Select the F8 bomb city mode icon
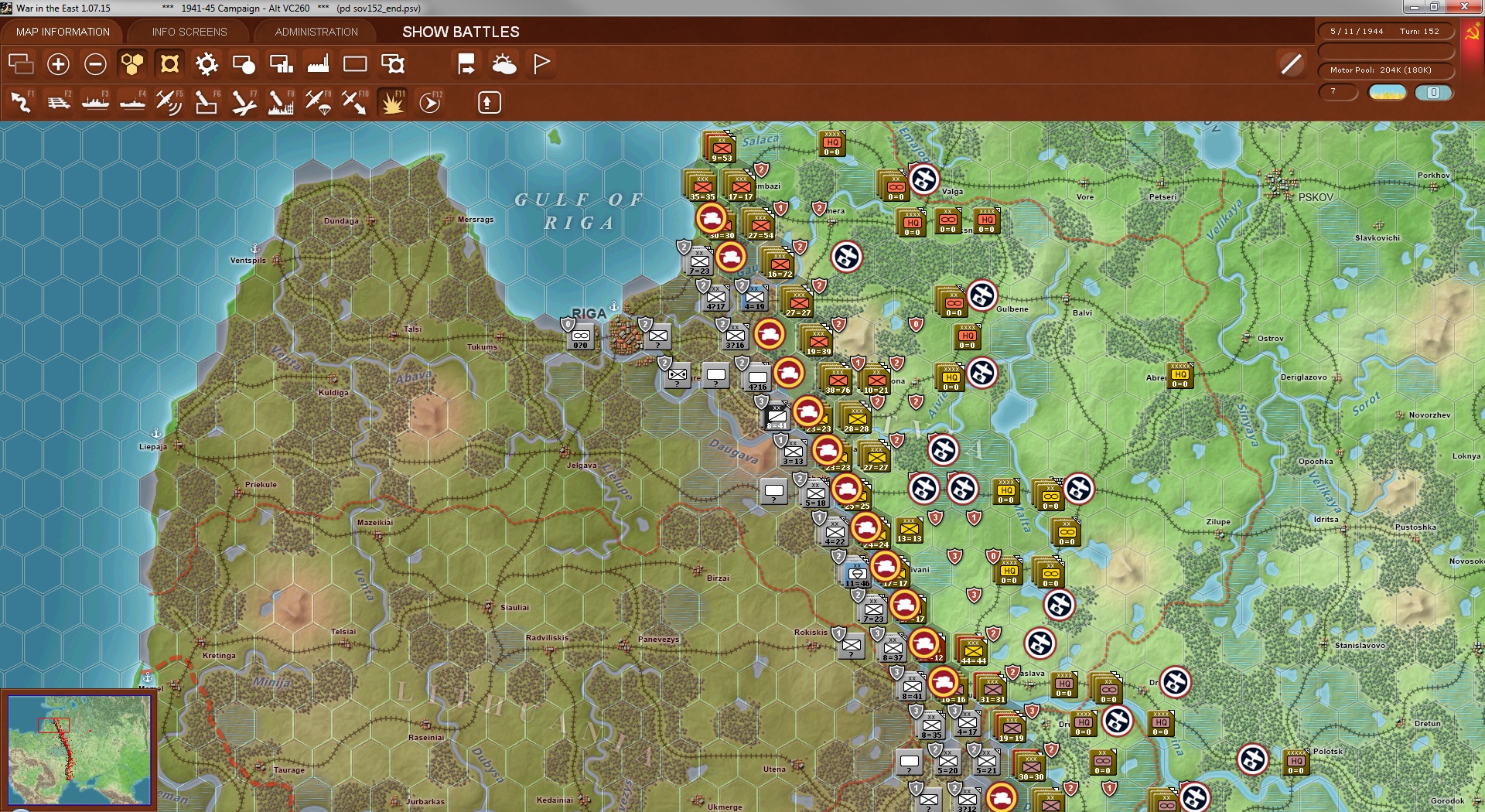Screen dimensions: 1485x812 (281, 102)
